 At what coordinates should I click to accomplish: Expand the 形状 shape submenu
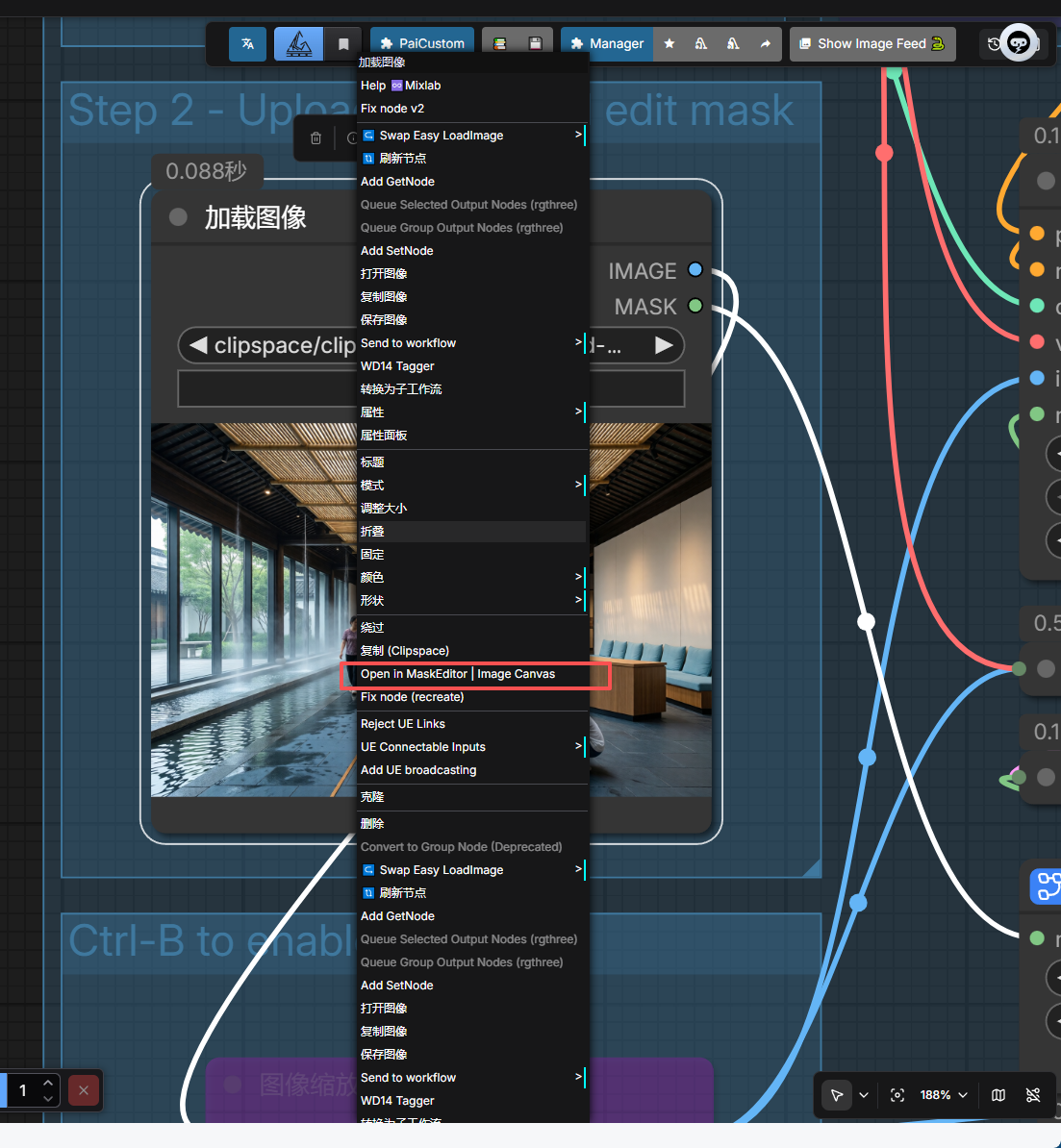(472, 600)
